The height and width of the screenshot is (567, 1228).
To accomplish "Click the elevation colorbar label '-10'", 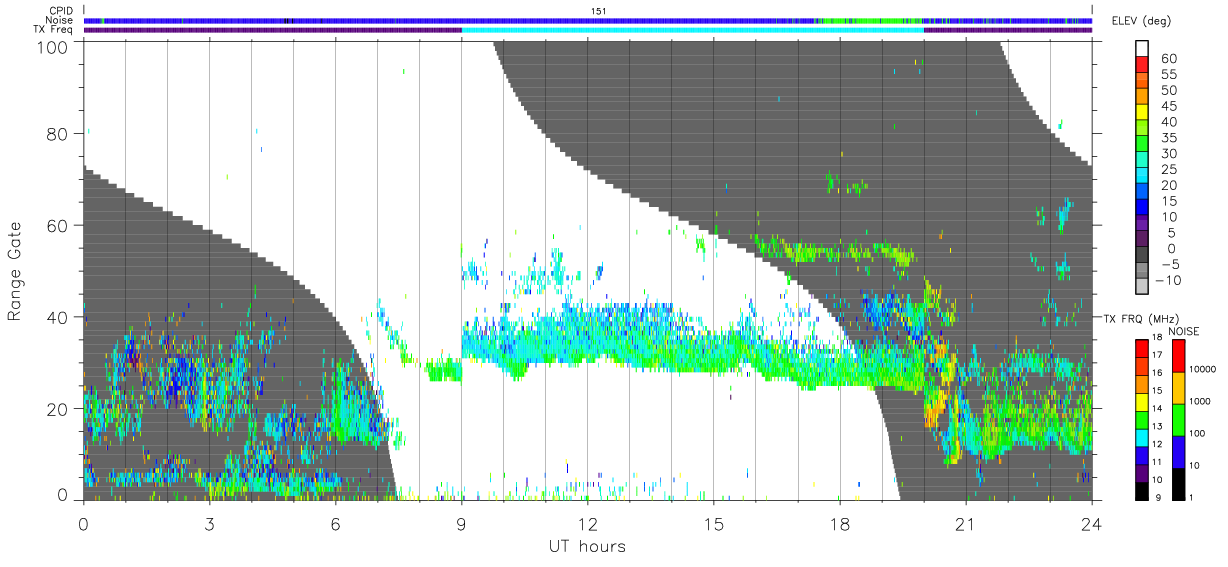I will [1168, 280].
